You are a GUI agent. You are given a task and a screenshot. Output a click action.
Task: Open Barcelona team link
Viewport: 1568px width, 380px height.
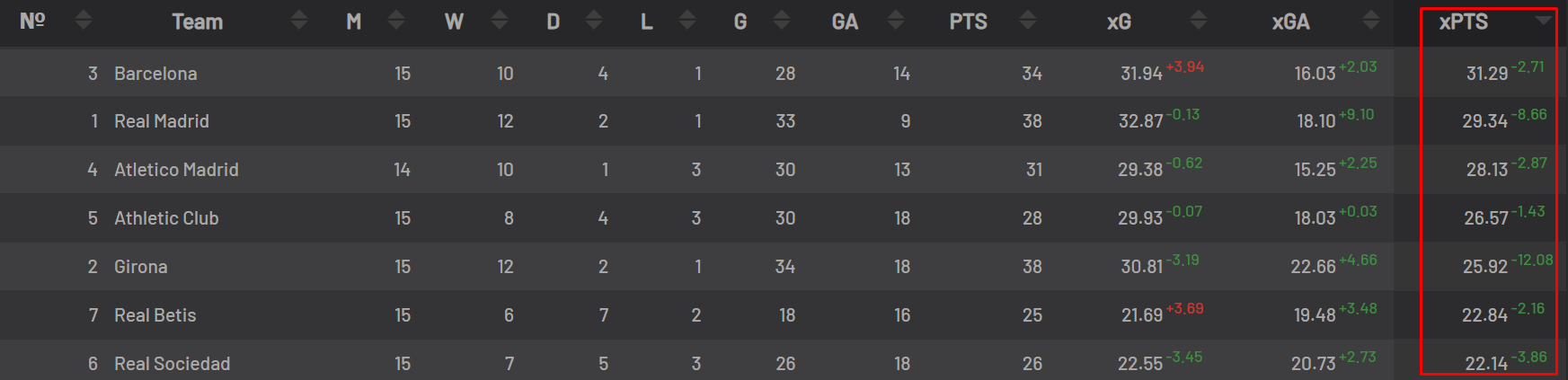tap(155, 74)
